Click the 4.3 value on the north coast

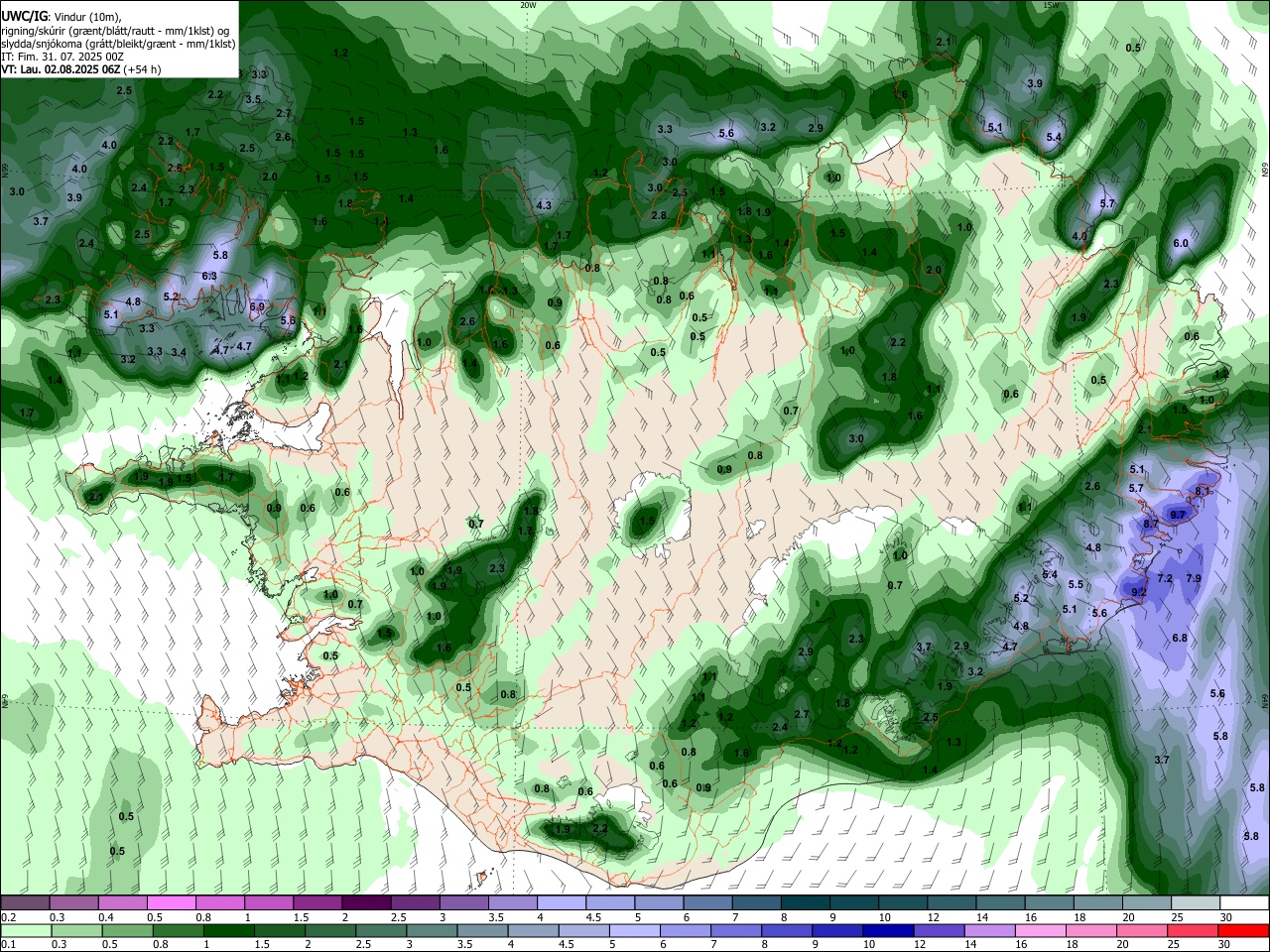click(544, 205)
